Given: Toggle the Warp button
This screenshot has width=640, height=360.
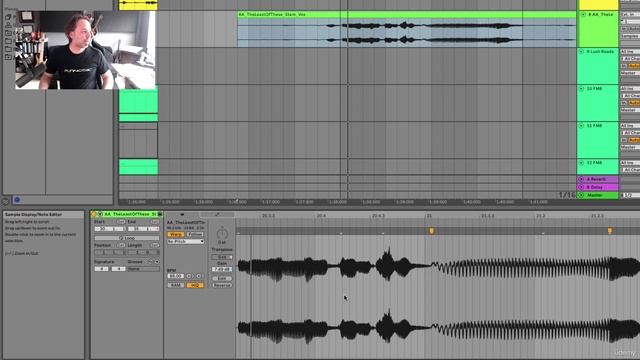Looking at the screenshot, I should coord(176,234).
